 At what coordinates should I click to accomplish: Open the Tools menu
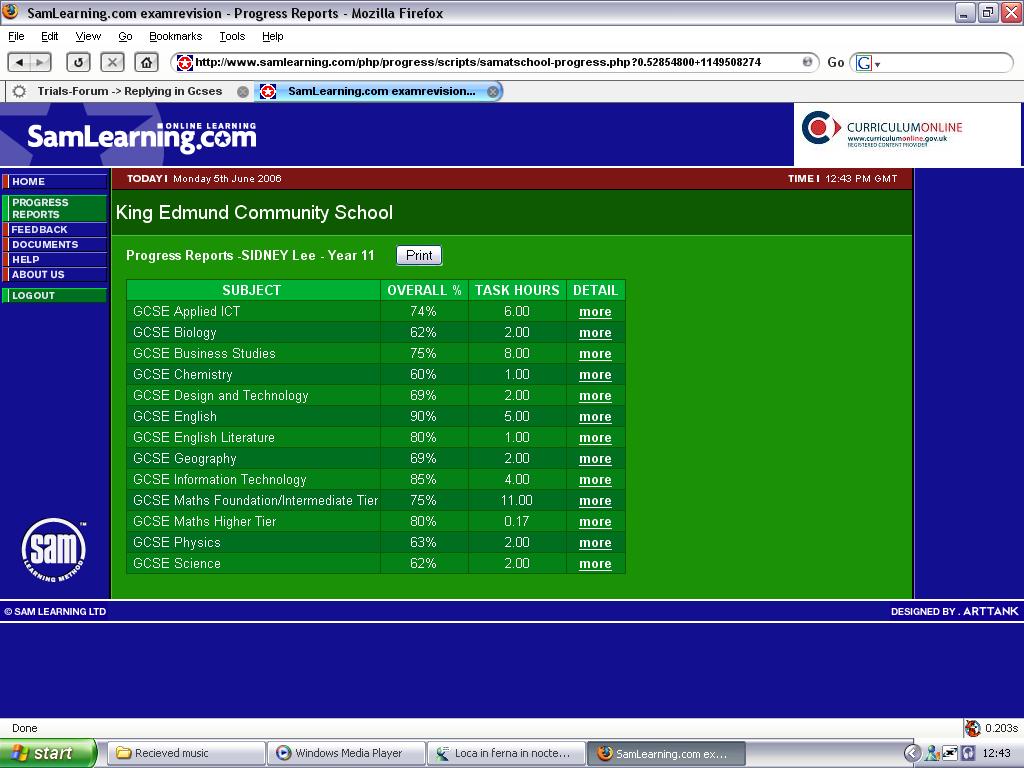(x=232, y=37)
